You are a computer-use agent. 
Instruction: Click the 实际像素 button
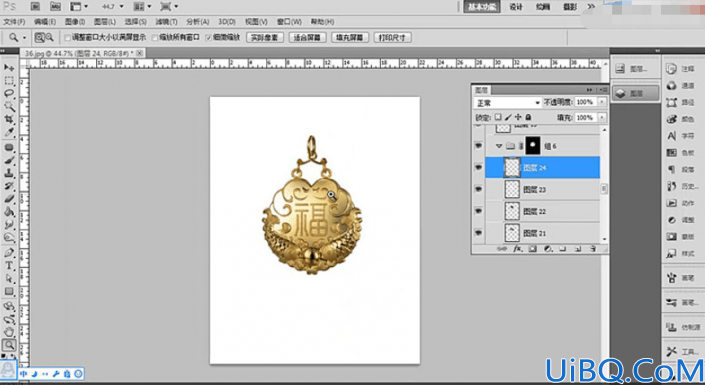(265, 38)
